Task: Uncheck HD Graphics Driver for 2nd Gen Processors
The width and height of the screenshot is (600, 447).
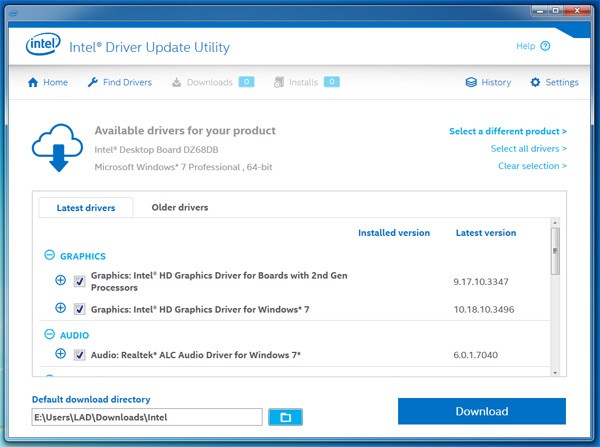Action: click(x=80, y=282)
